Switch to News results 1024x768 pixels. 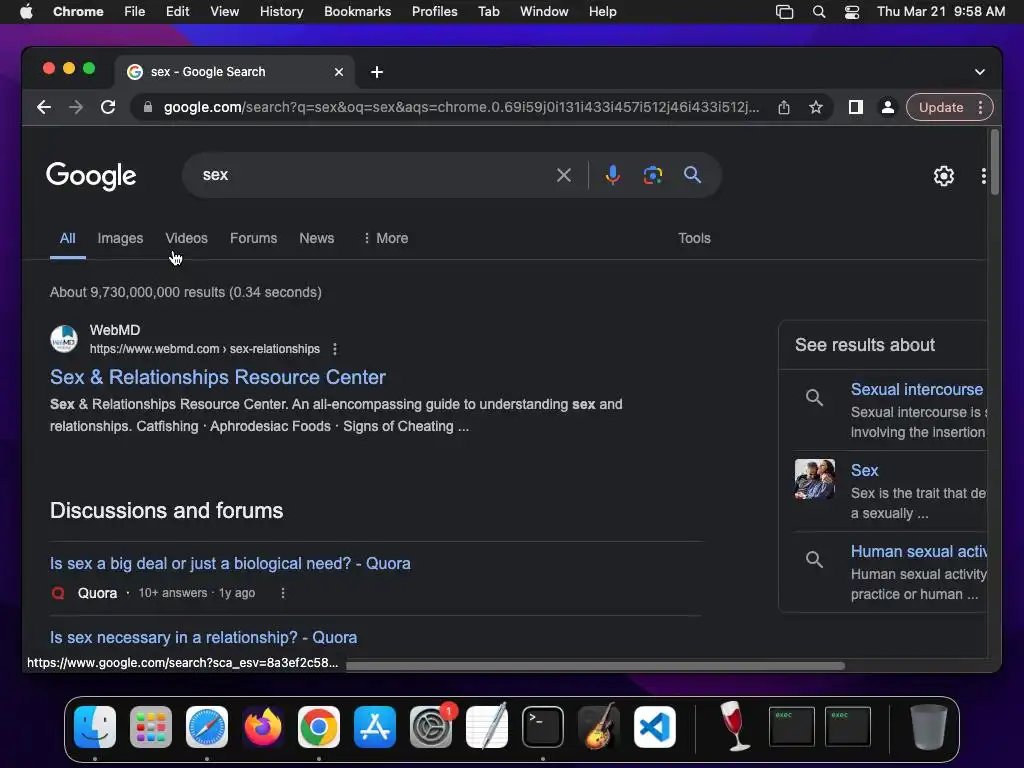317,238
